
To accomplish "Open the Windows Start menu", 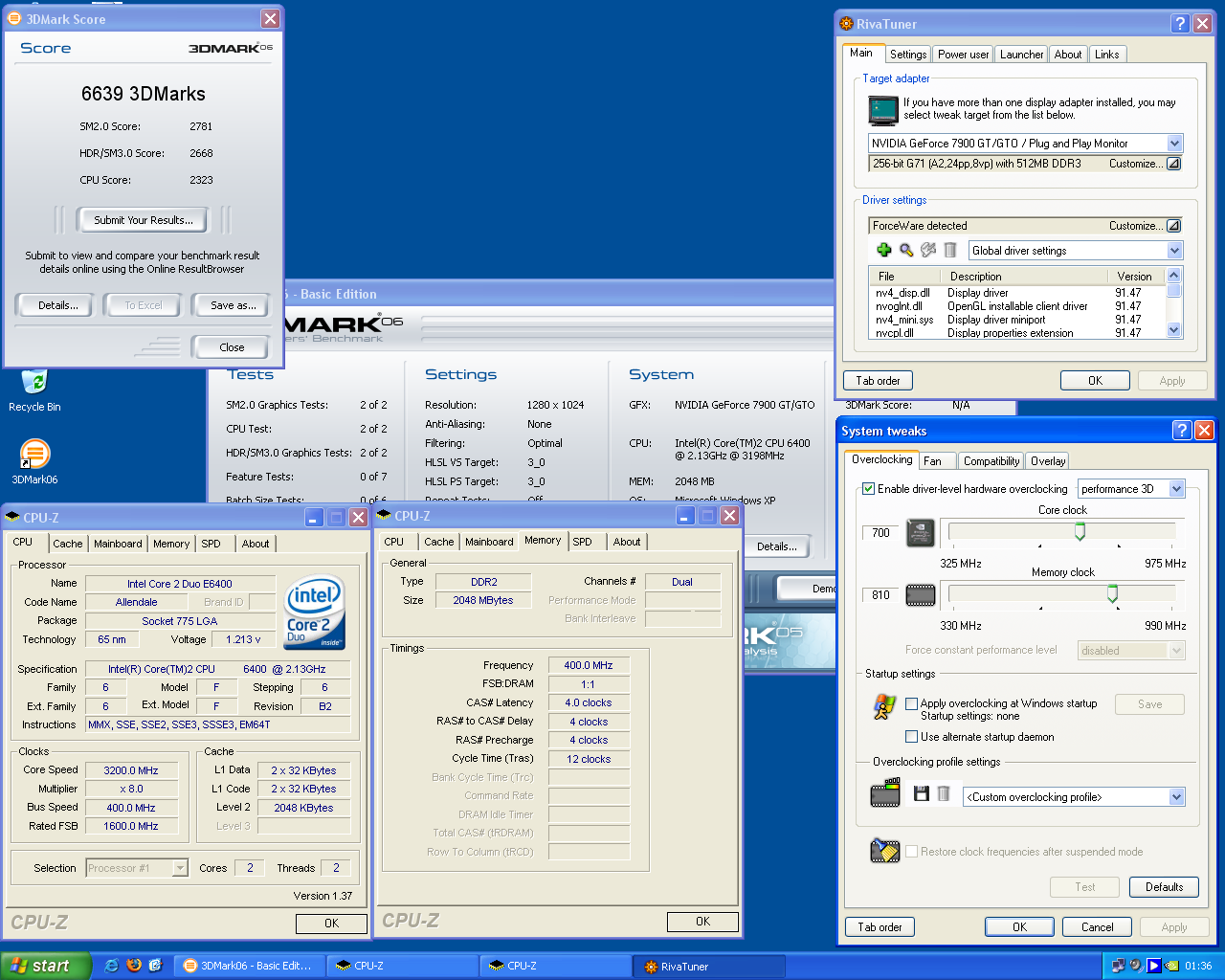I will coord(46,966).
